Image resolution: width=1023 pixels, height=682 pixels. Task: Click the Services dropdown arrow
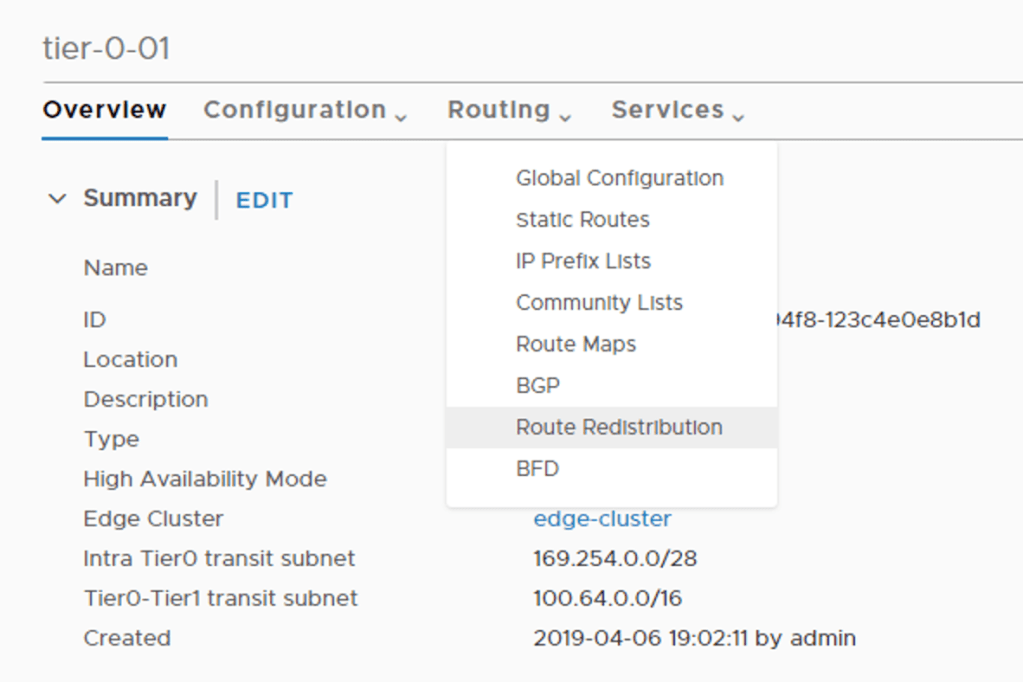(738, 117)
